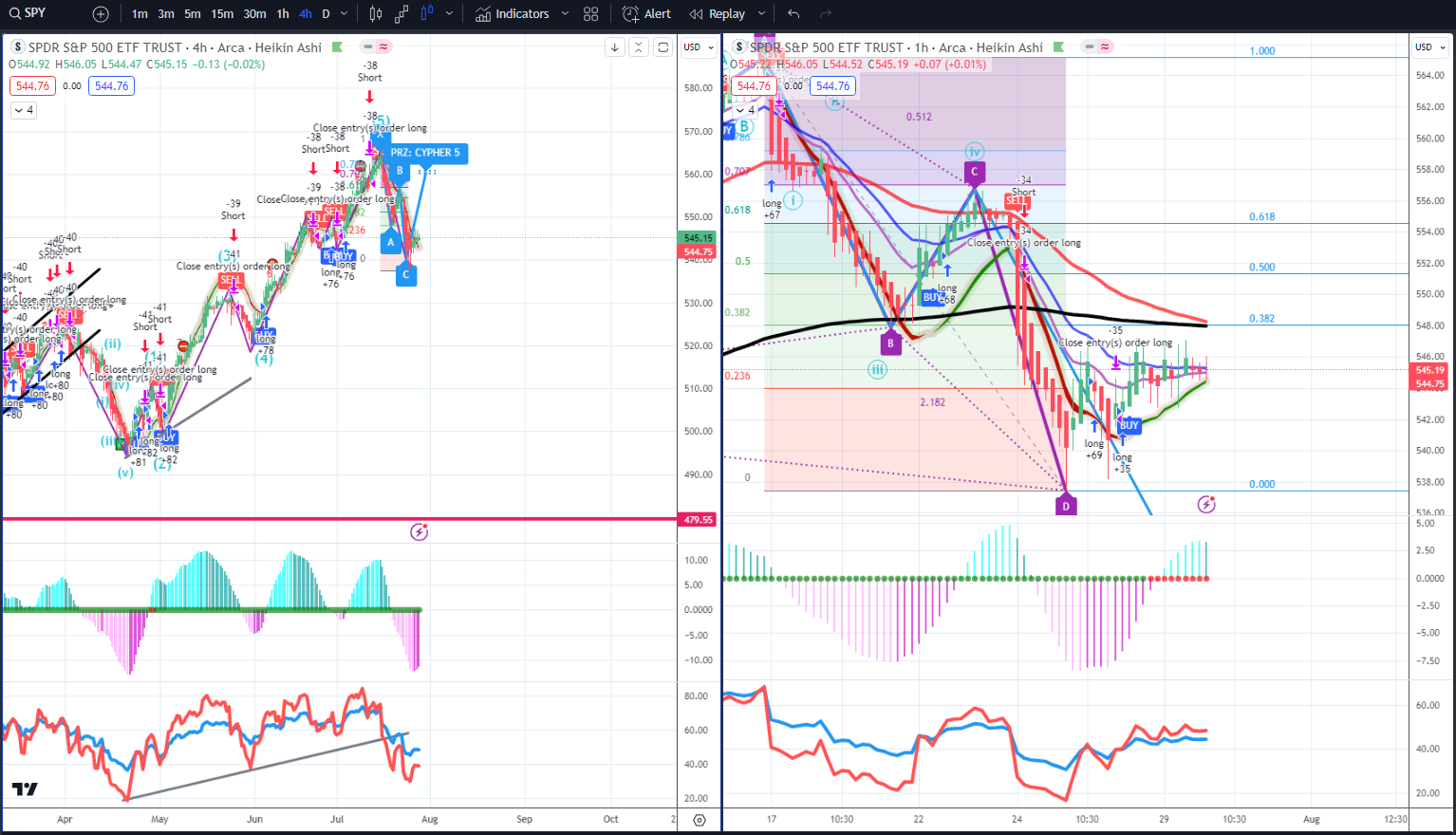The width and height of the screenshot is (1456, 835).
Task: Click the 4h chart title SPDR S&P 500 ETF TRUST
Action: [x=104, y=47]
